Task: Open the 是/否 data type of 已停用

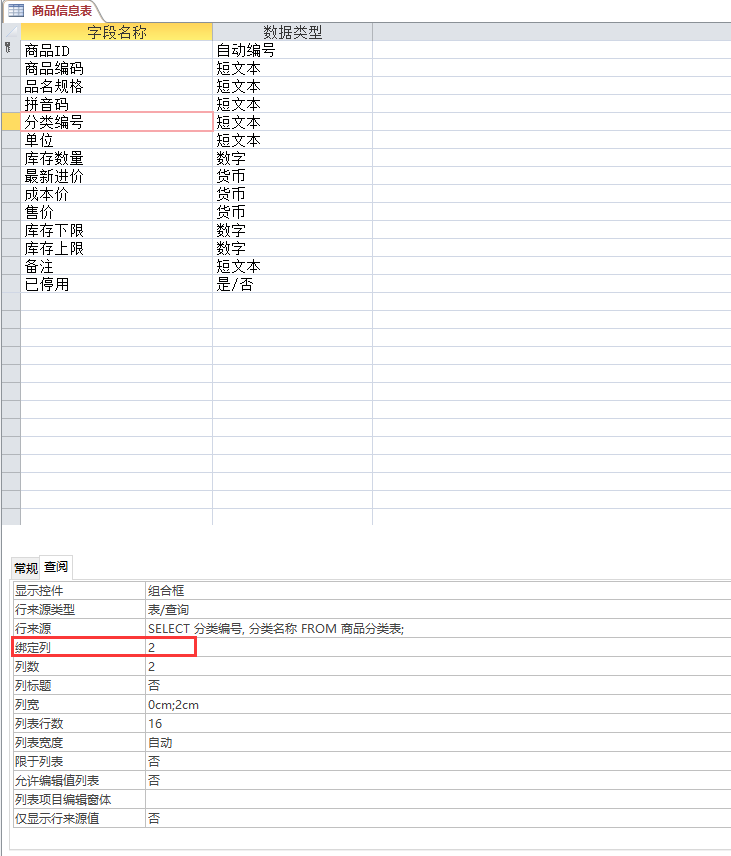Action: [x=292, y=284]
